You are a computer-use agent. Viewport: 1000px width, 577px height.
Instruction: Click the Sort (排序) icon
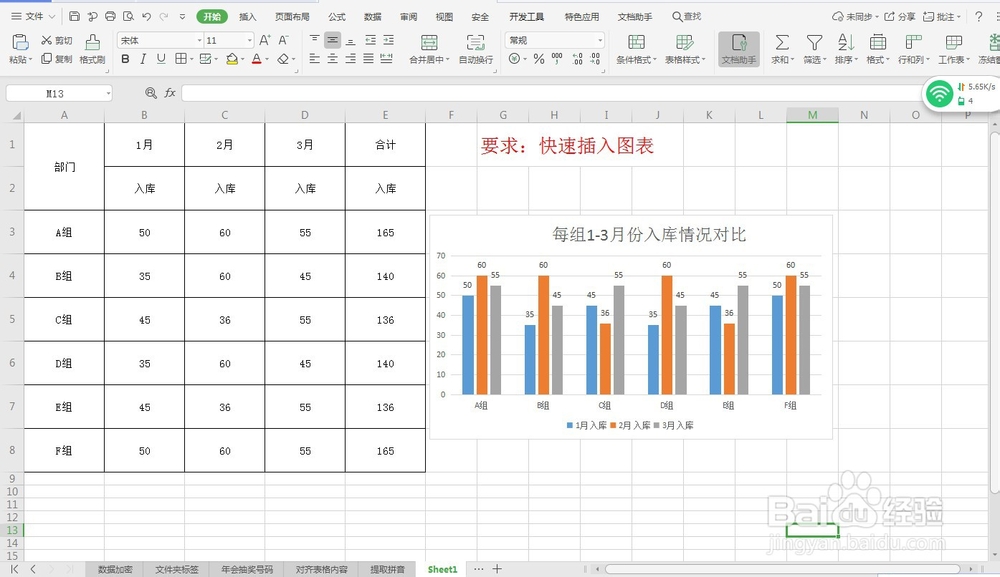point(846,43)
